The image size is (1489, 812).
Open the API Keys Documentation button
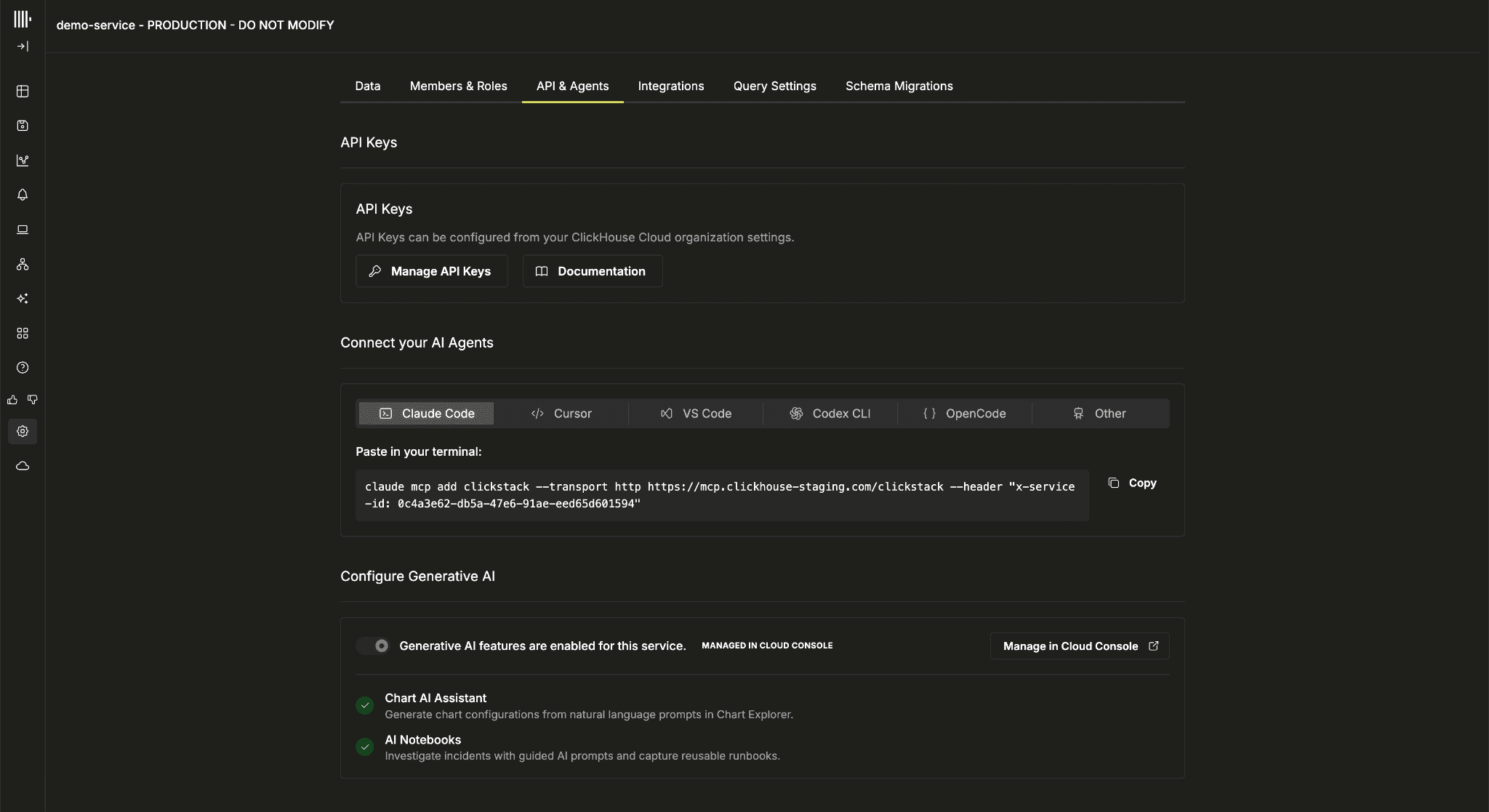[593, 271]
